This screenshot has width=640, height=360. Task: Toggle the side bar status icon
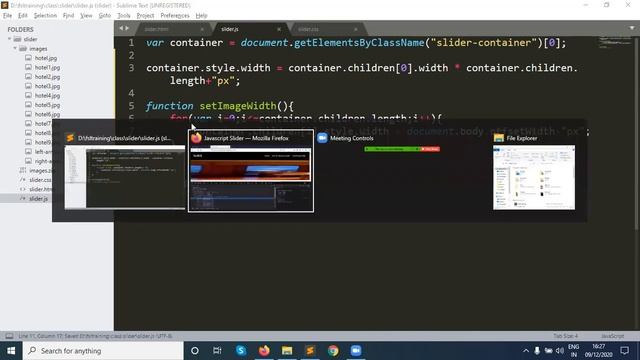click(x=9, y=336)
